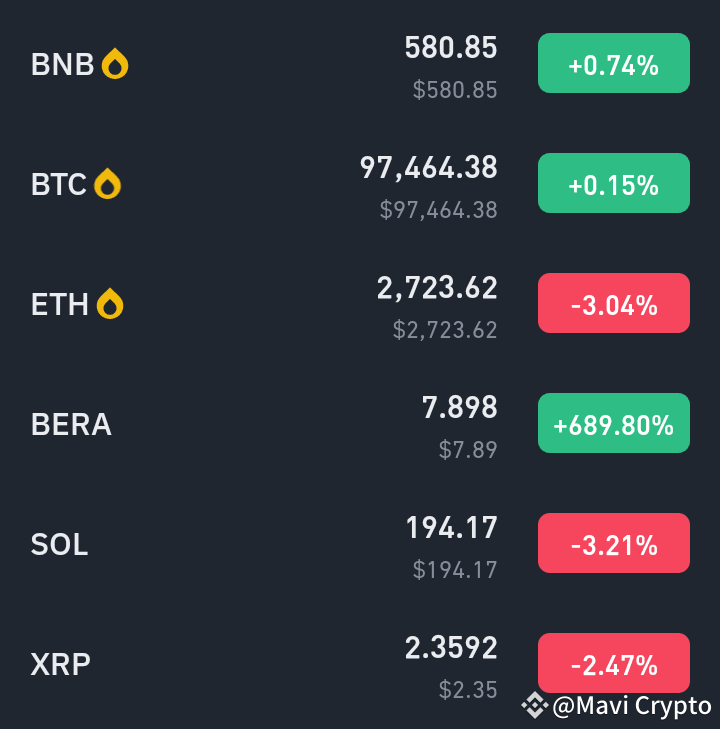Open the @Mavi Crypto profile link
This screenshot has height=729, width=720.
point(632,706)
